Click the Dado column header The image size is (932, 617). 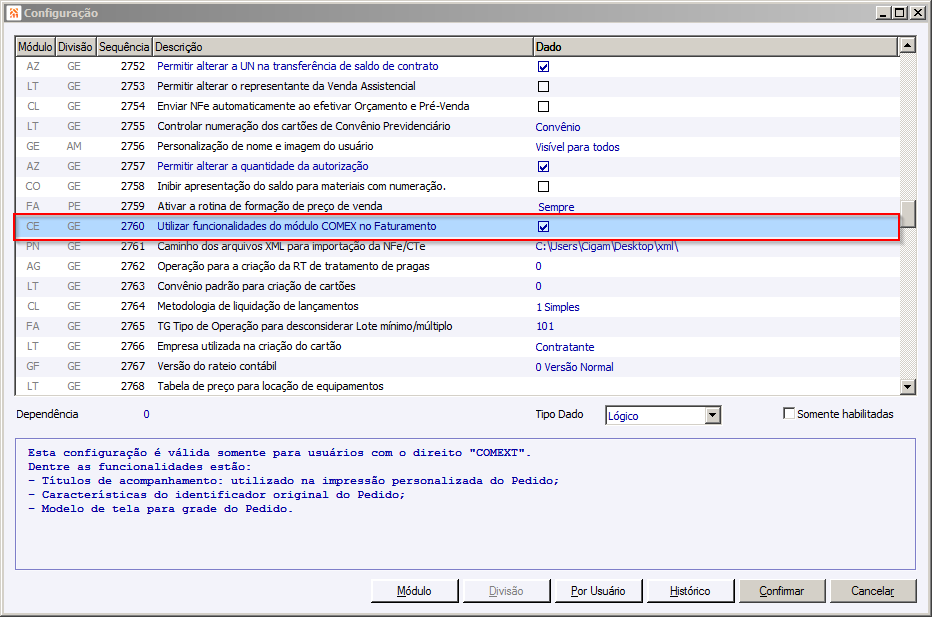point(716,47)
